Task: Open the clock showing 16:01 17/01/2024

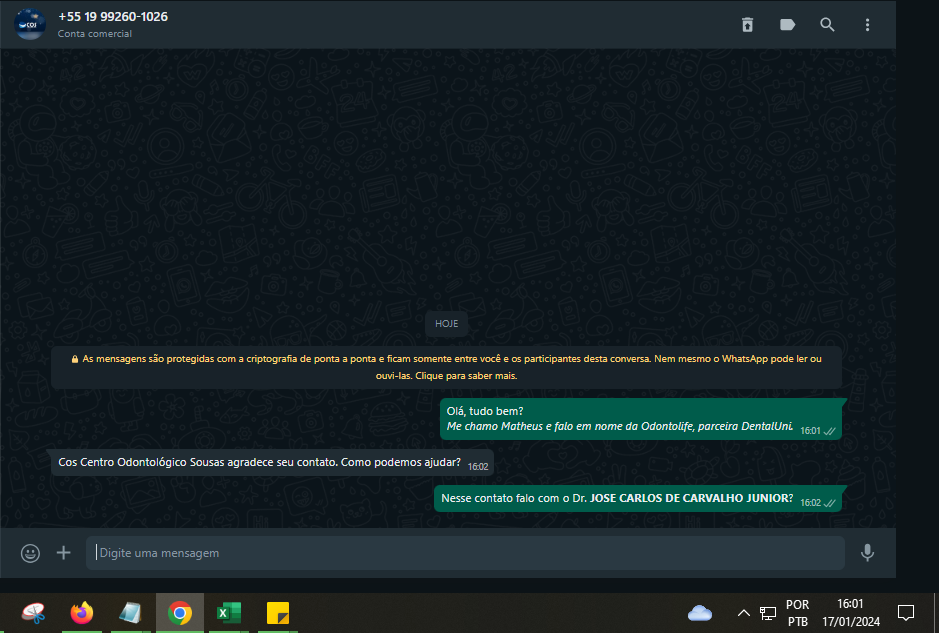Action: tap(851, 613)
